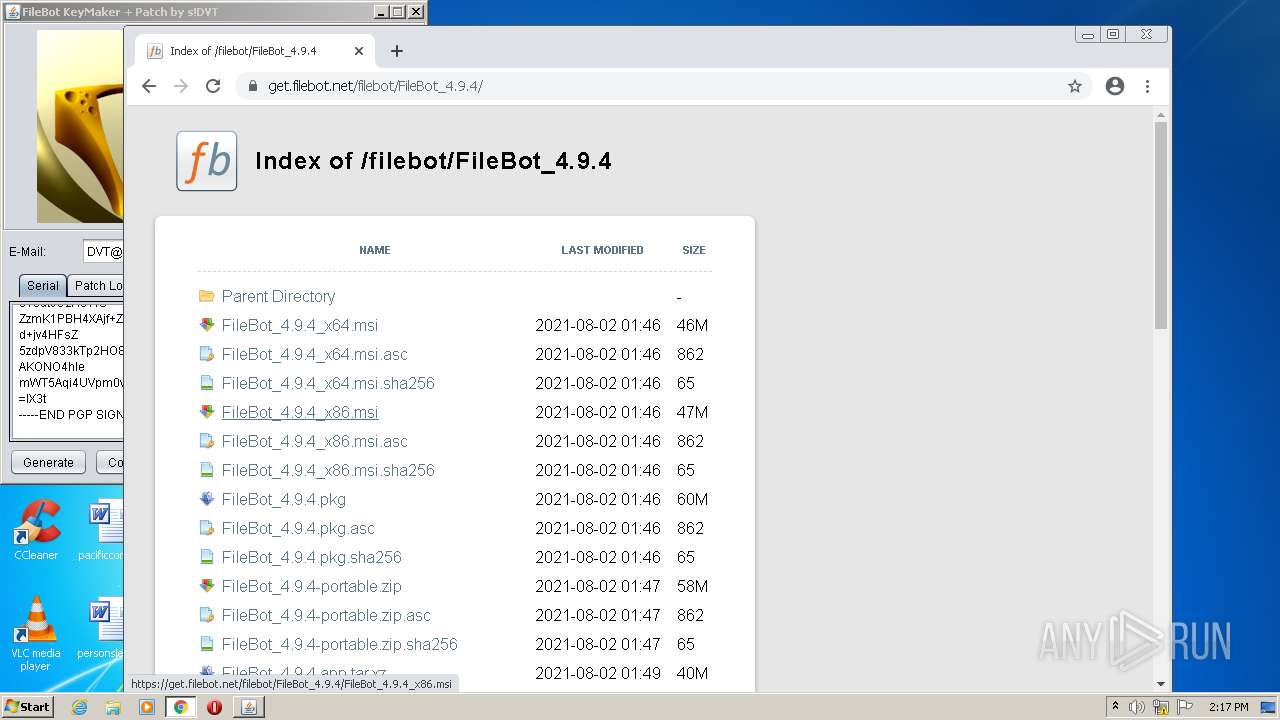Open Windows Explorer from the taskbar

tap(113, 707)
